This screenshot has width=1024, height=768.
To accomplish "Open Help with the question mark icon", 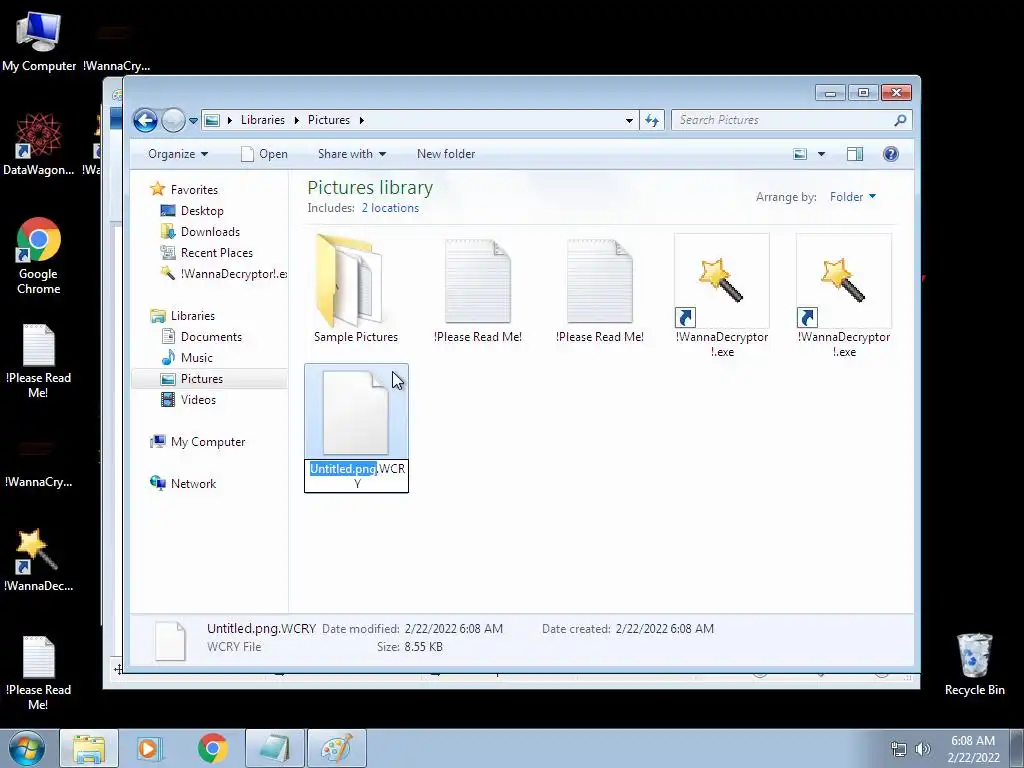I will [x=891, y=154].
